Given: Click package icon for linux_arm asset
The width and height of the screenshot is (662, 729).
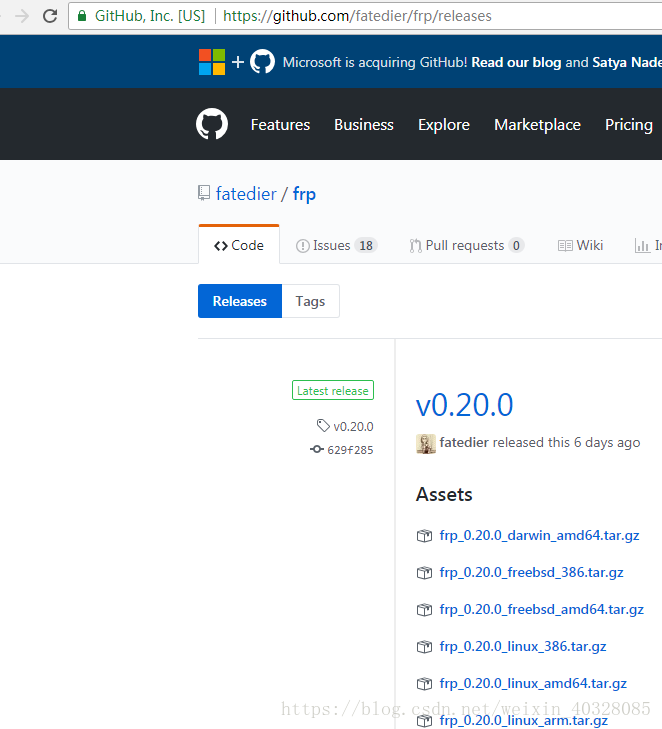Looking at the screenshot, I should click(424, 721).
